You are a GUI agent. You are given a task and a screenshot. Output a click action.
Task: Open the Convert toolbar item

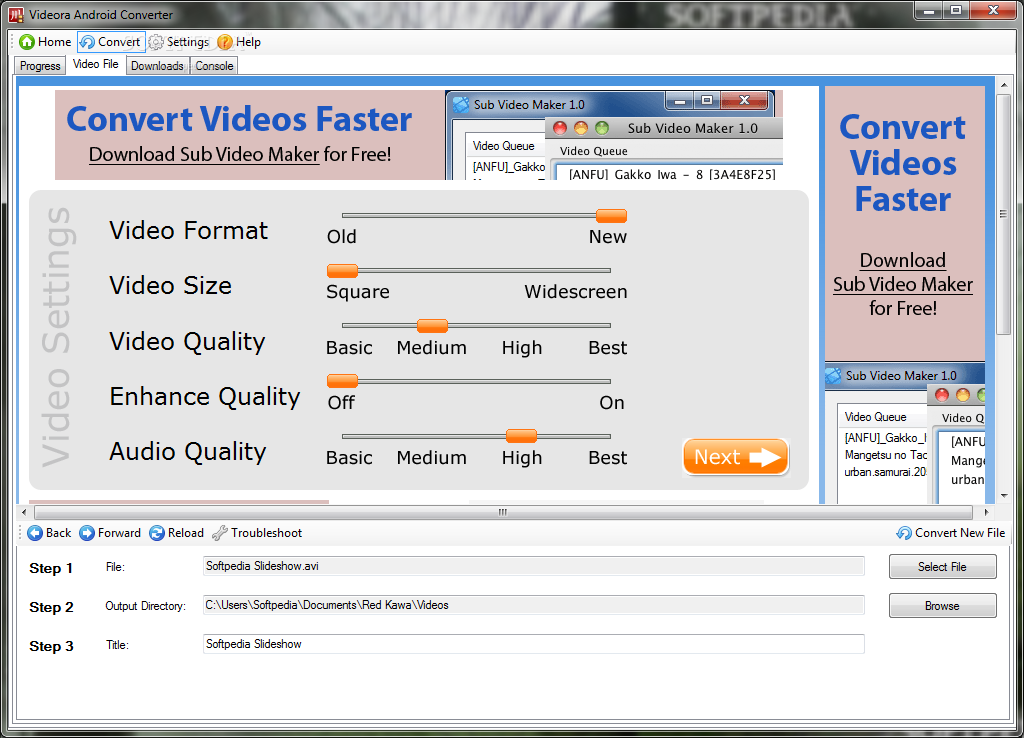111,42
